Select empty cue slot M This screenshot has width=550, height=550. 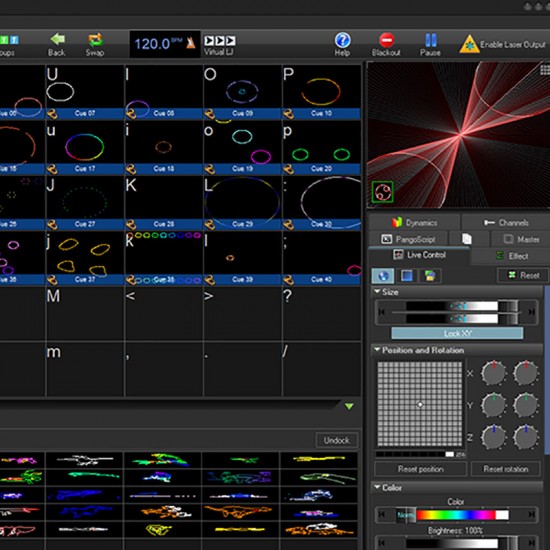(85, 313)
